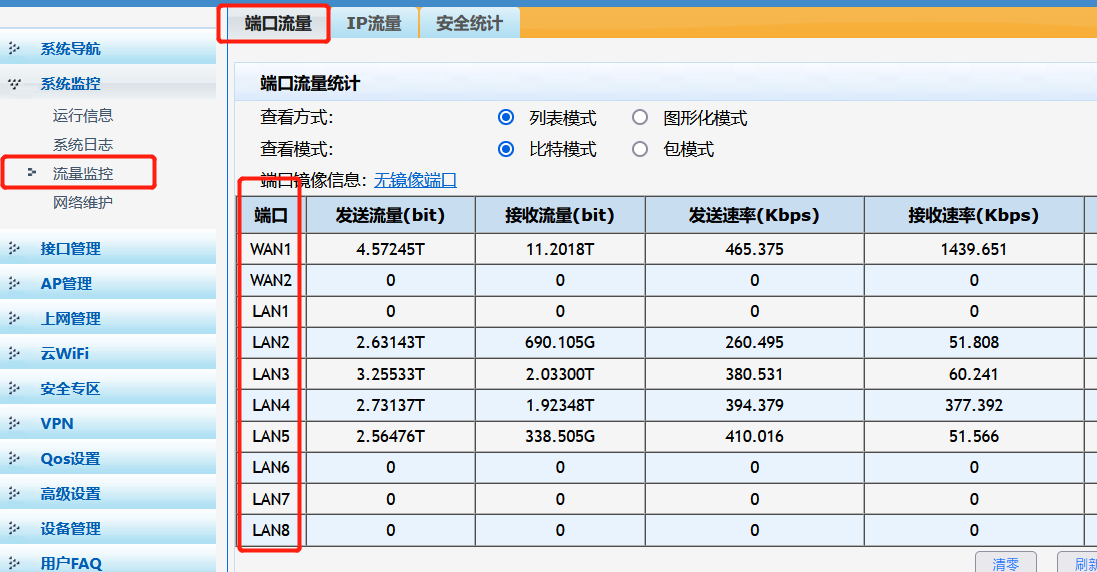Collapse the 系统监控 menu section
Viewport: 1097px width, 572px height.
108,83
